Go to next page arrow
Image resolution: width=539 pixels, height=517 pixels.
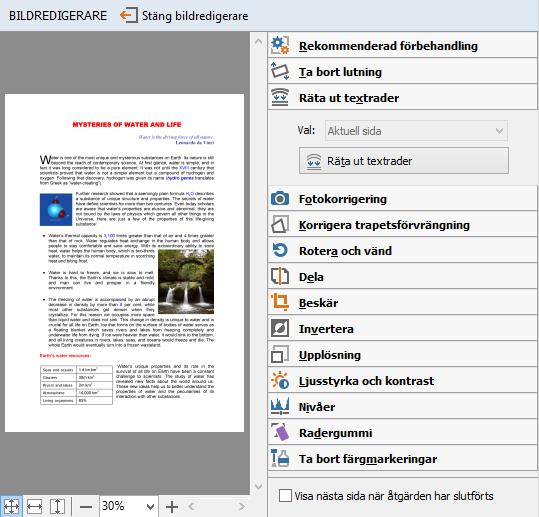tap(241, 506)
